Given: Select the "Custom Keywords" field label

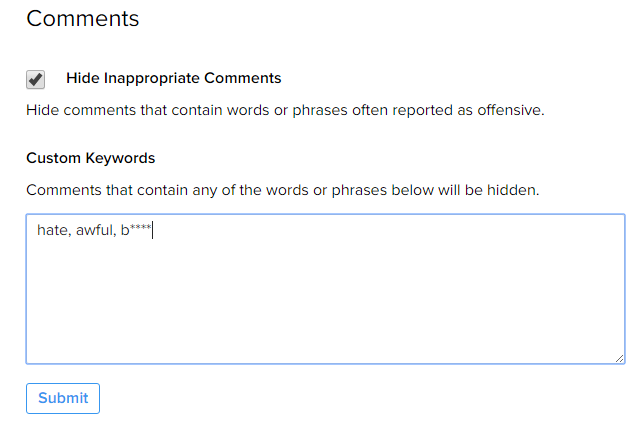Looking at the screenshot, I should [x=90, y=158].
